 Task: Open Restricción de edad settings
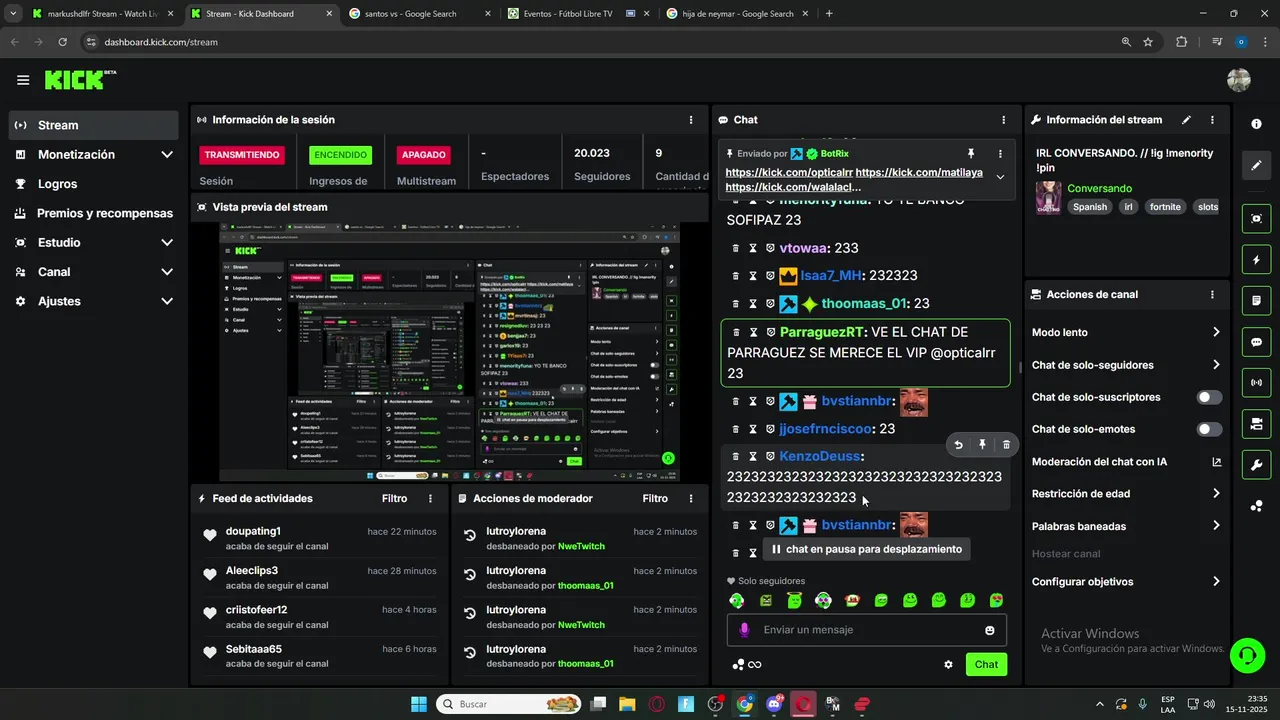tap(1126, 494)
